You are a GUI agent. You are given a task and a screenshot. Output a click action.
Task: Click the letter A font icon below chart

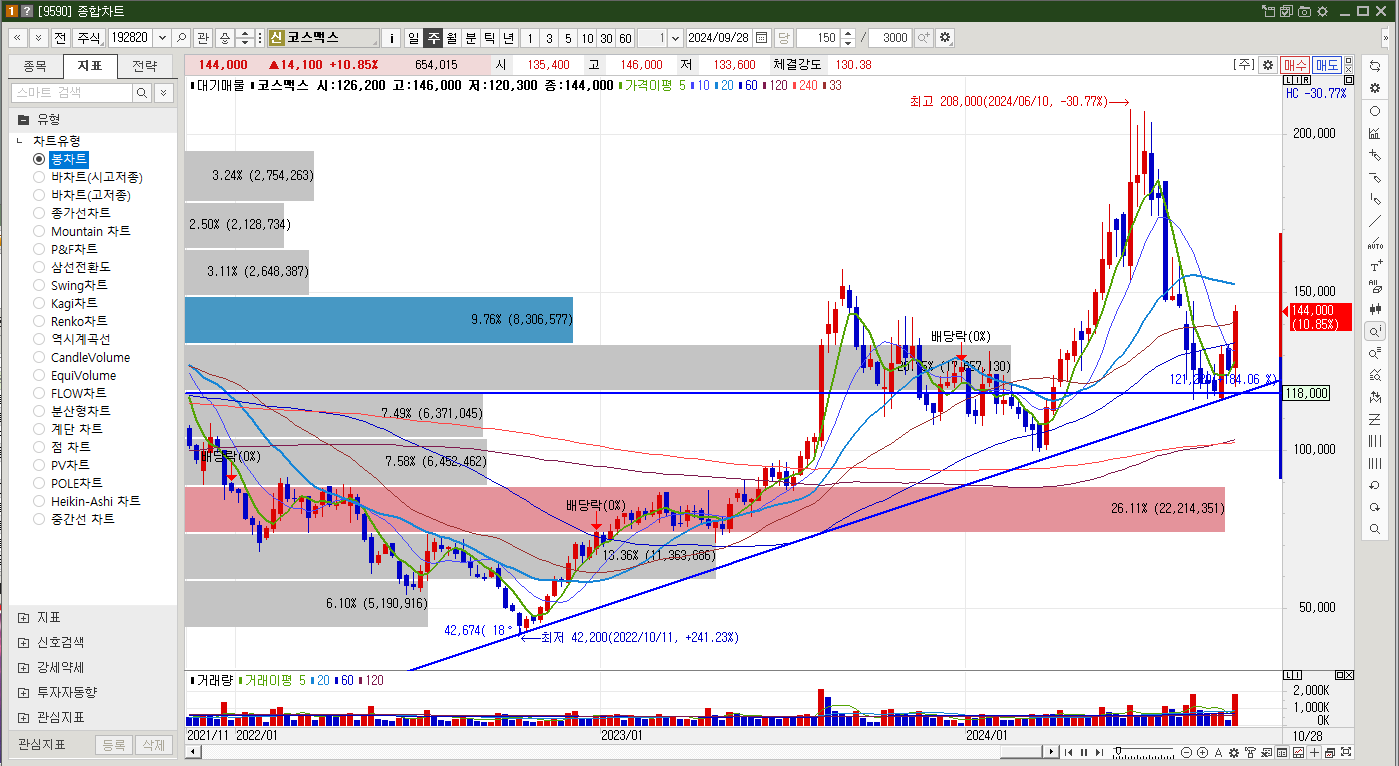[x=1218, y=752]
